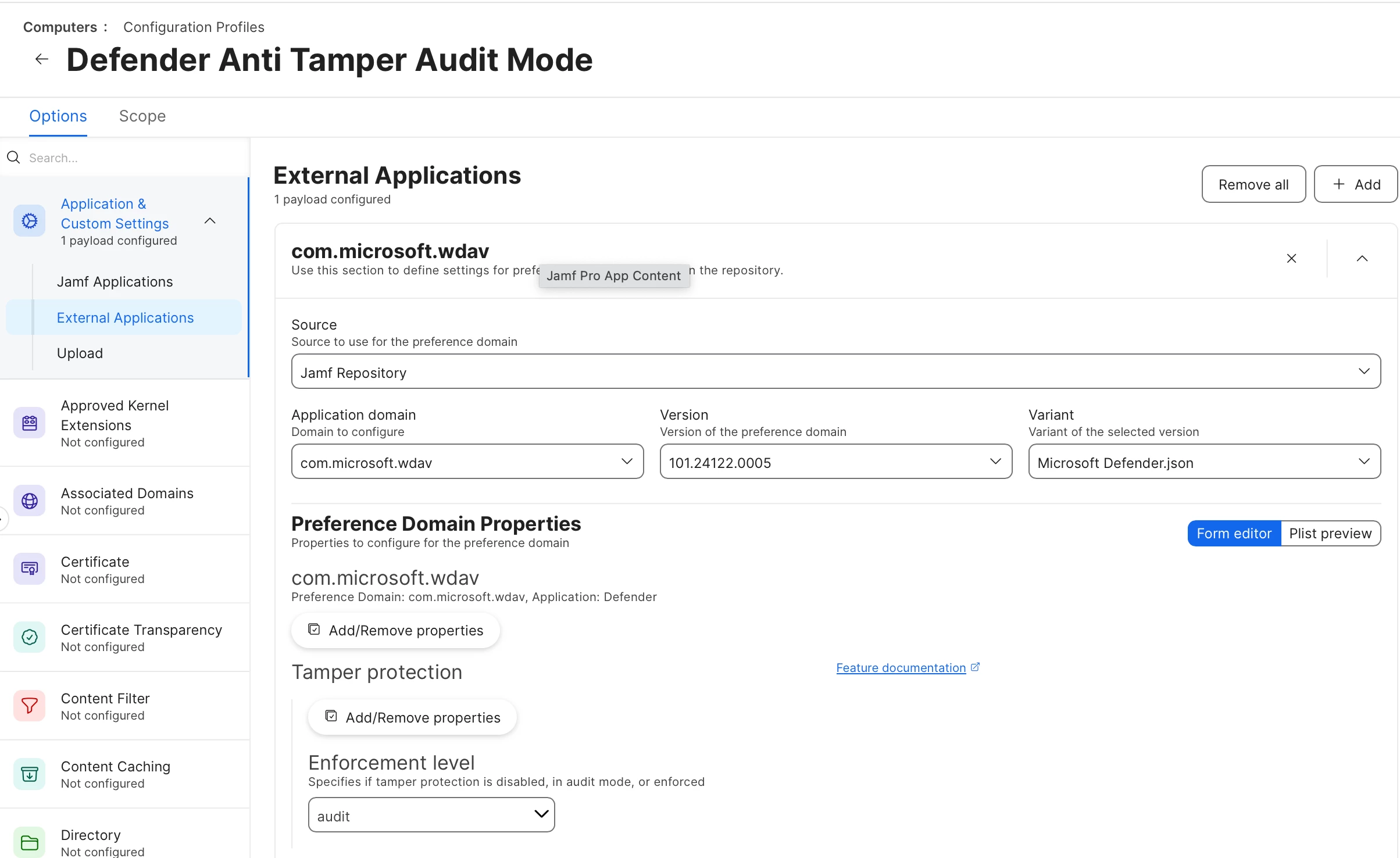1400x858 pixels.
Task: Open the Certificate Transparency payload
Action: point(125,638)
